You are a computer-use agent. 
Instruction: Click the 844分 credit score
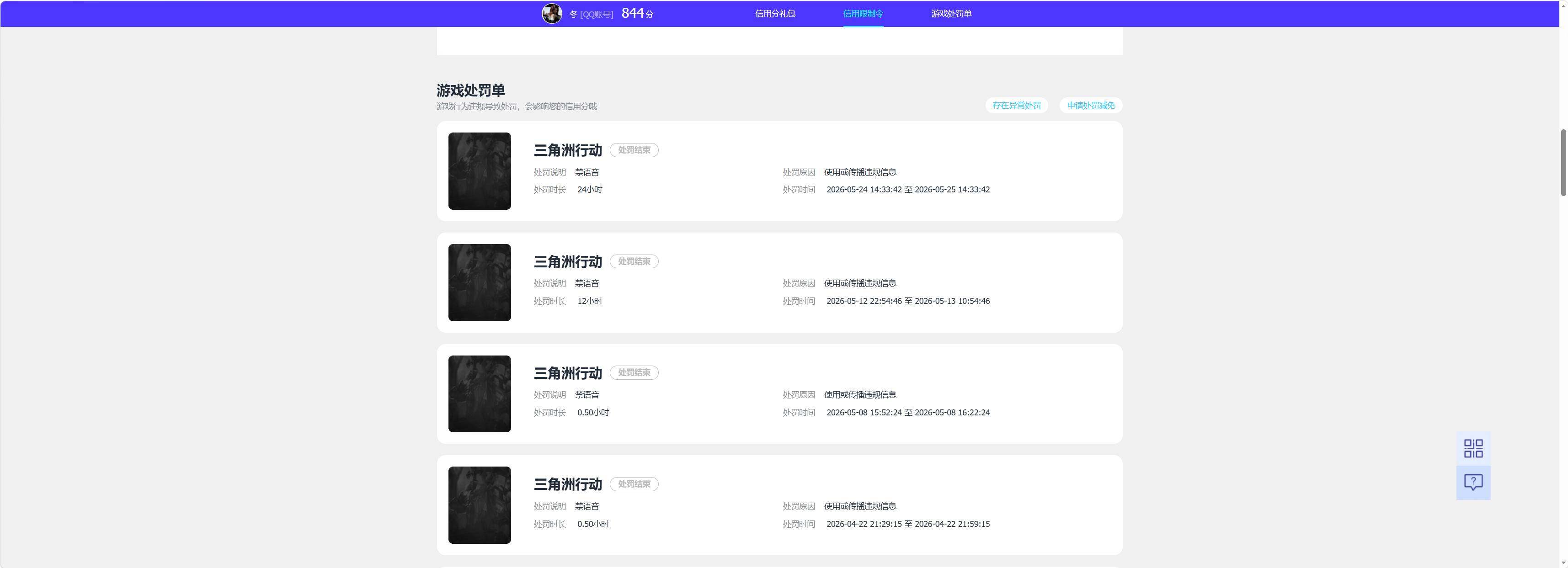point(637,13)
